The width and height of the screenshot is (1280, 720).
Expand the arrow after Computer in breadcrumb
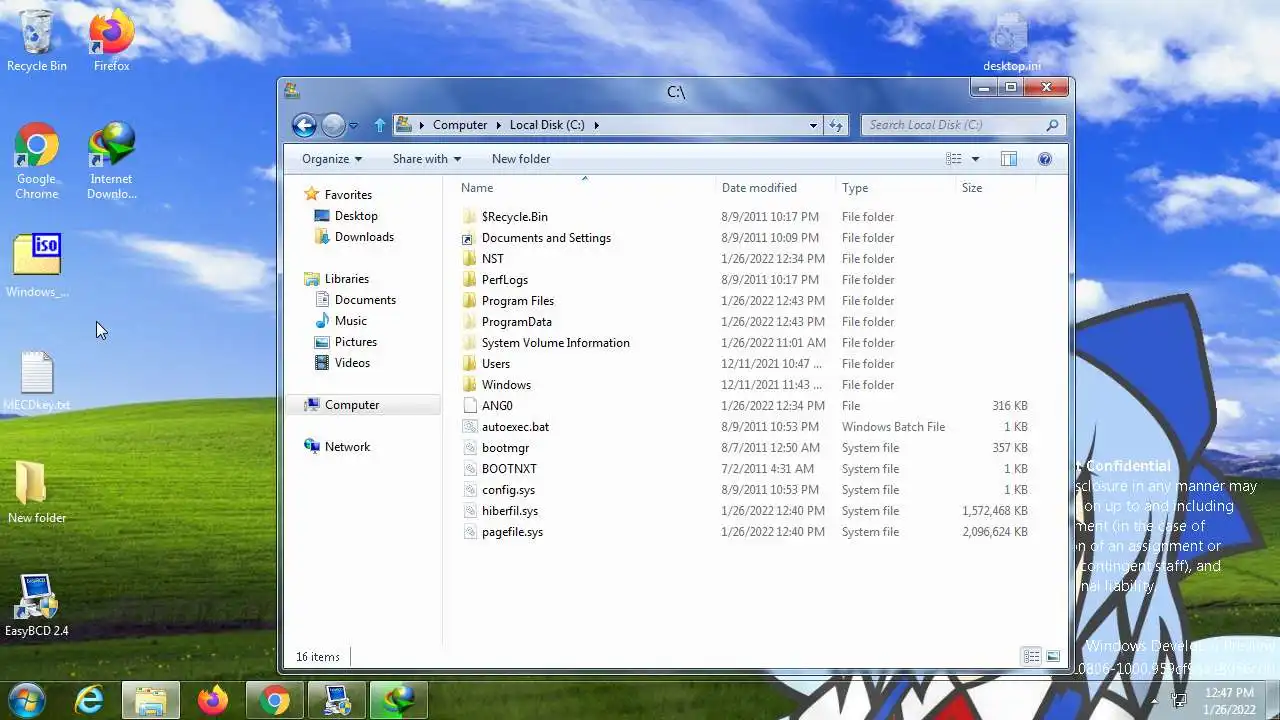coord(498,125)
